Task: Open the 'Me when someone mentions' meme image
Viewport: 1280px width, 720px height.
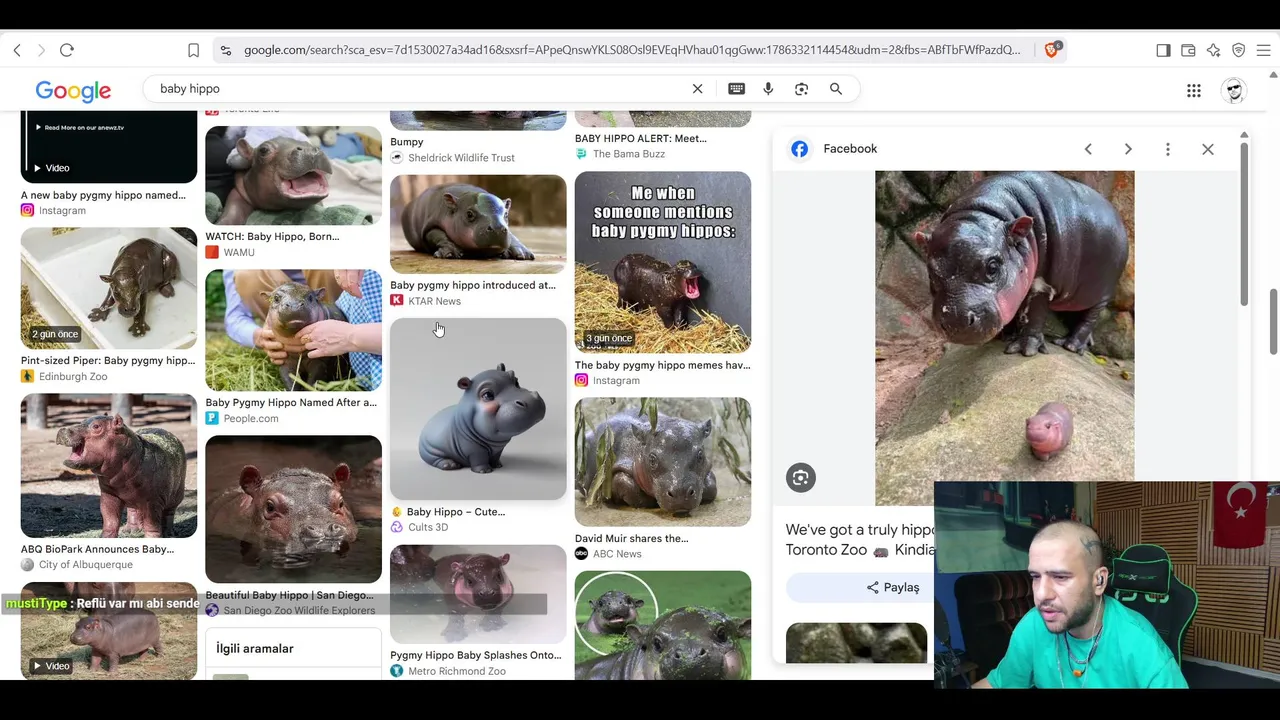Action: 663,262
